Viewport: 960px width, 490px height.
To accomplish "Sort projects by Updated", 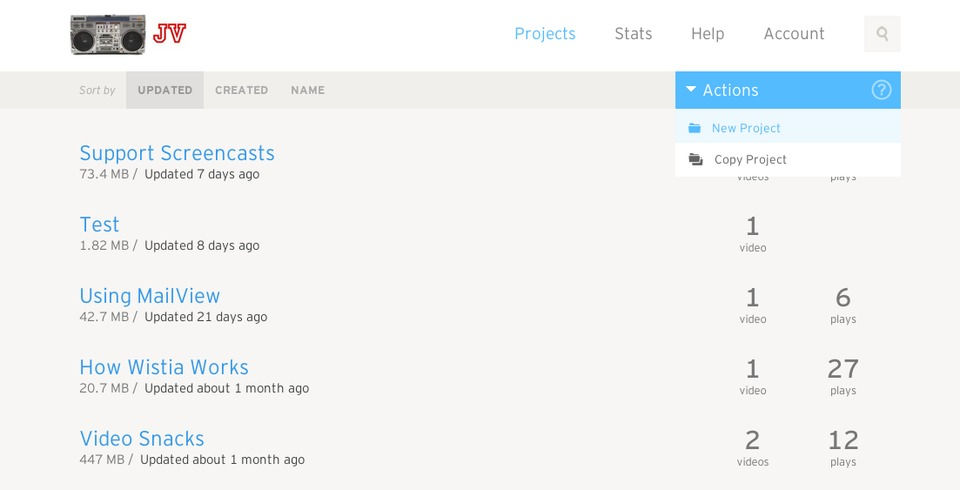I will click(165, 90).
